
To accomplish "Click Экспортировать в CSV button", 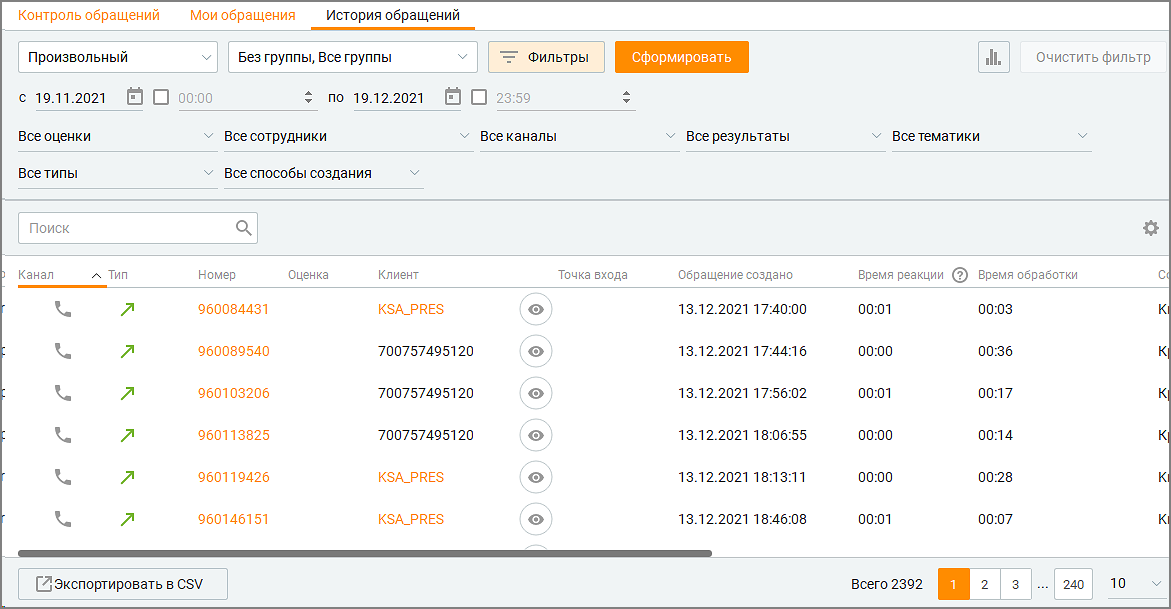I will click(122, 584).
